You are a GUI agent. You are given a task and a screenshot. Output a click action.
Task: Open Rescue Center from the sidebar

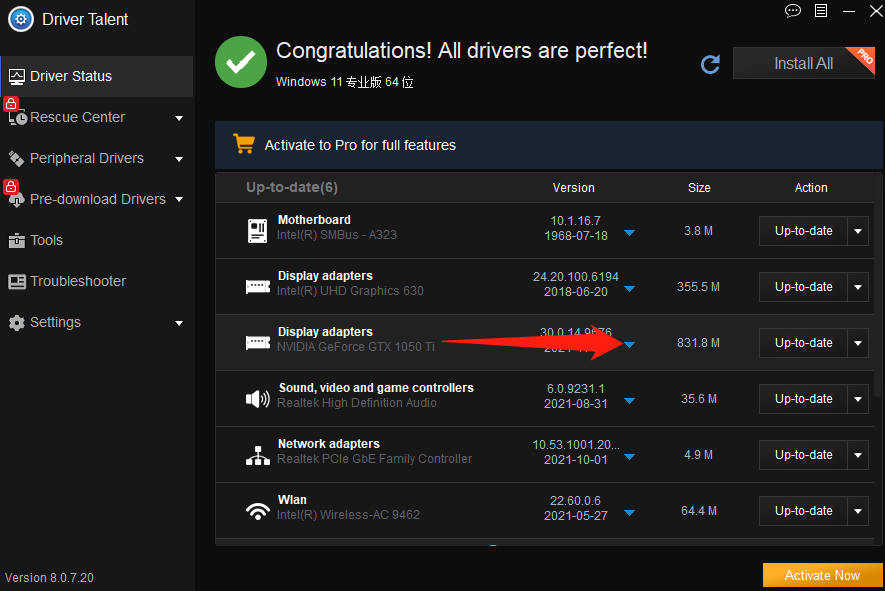tap(97, 117)
